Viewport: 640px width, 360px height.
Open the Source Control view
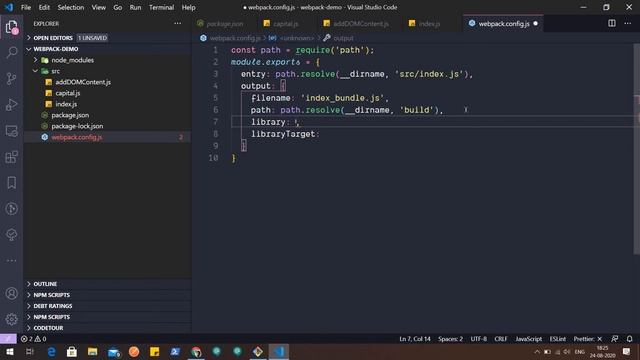pos(11,78)
